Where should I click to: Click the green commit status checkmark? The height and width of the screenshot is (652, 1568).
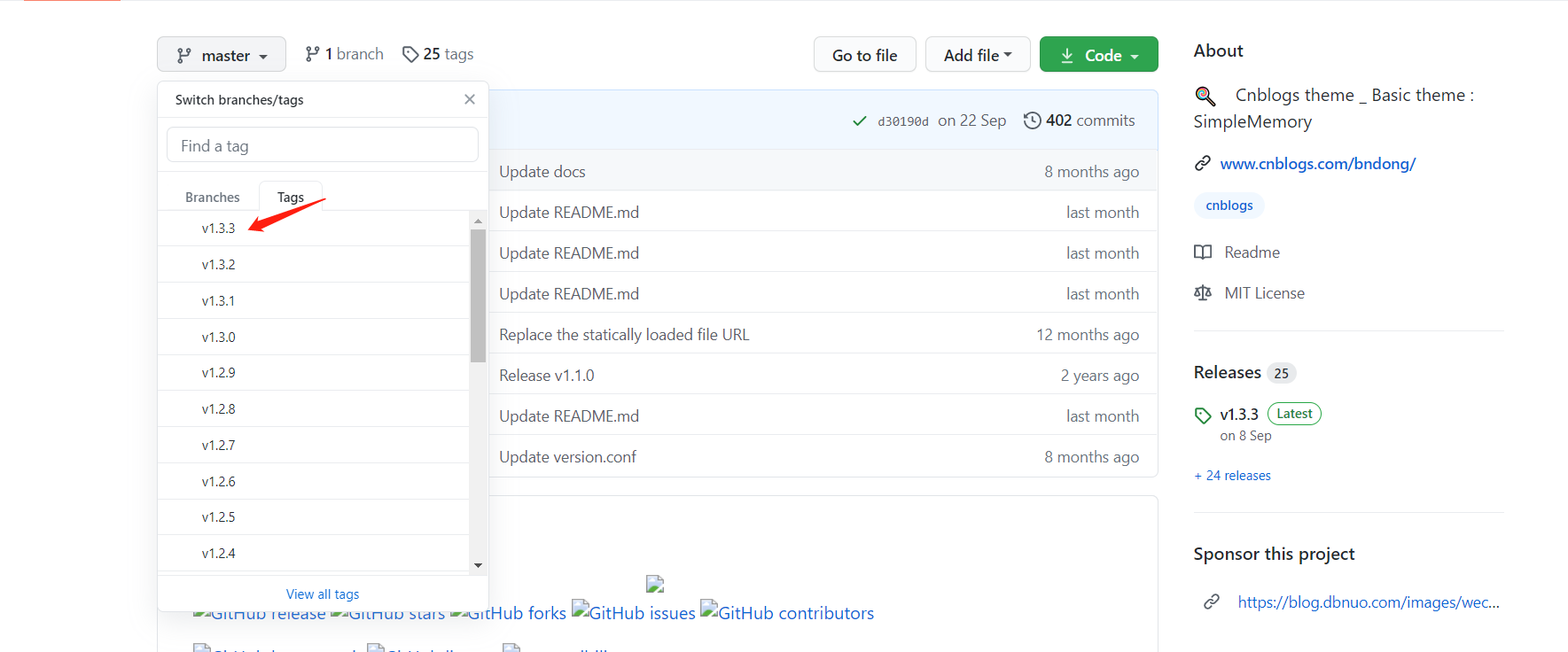click(859, 120)
